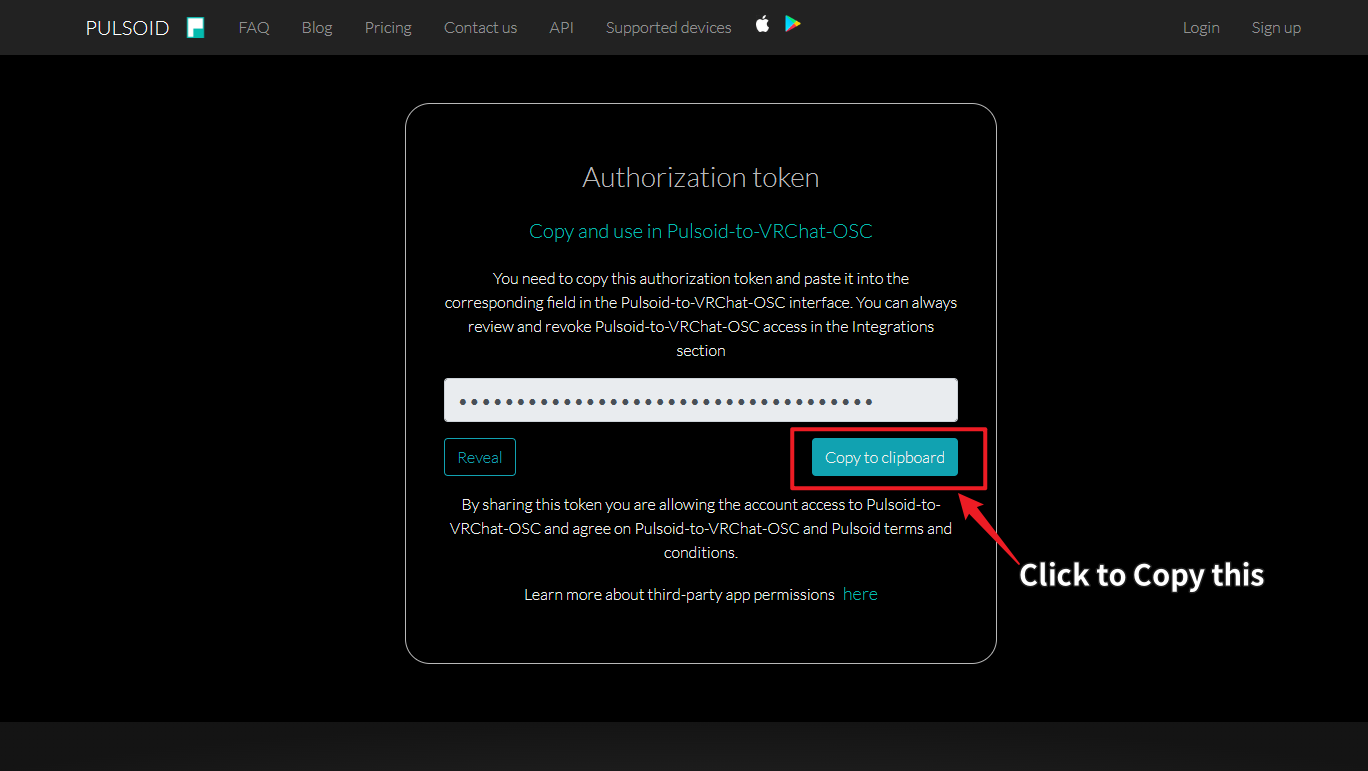Click the terms and conditions paragraph

click(700, 528)
